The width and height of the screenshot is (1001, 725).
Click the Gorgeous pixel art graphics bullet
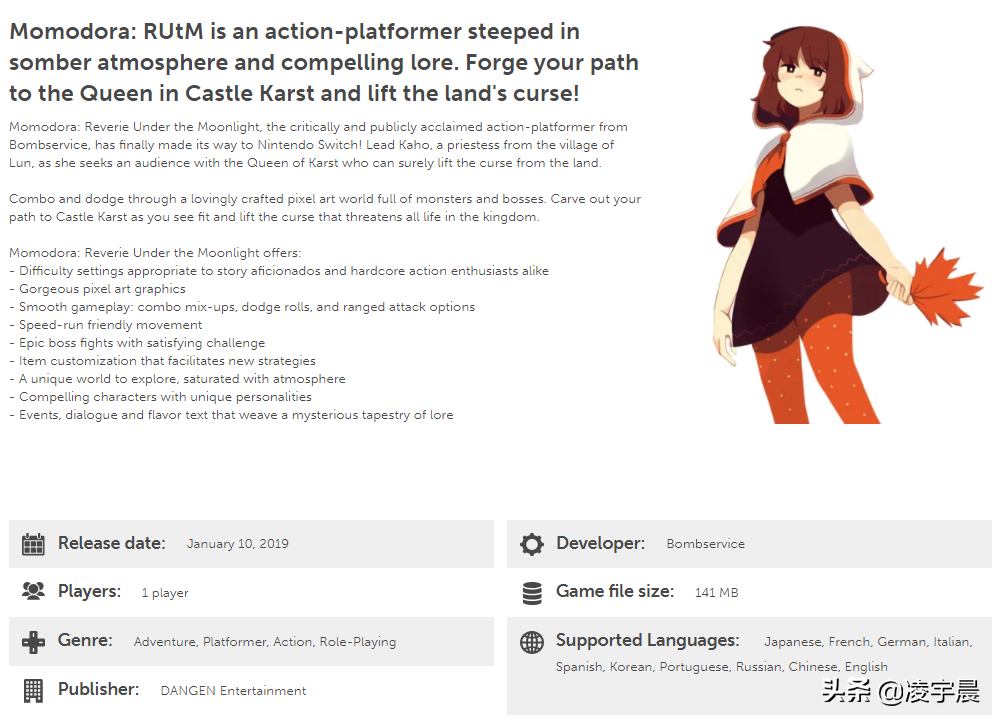(x=97, y=289)
